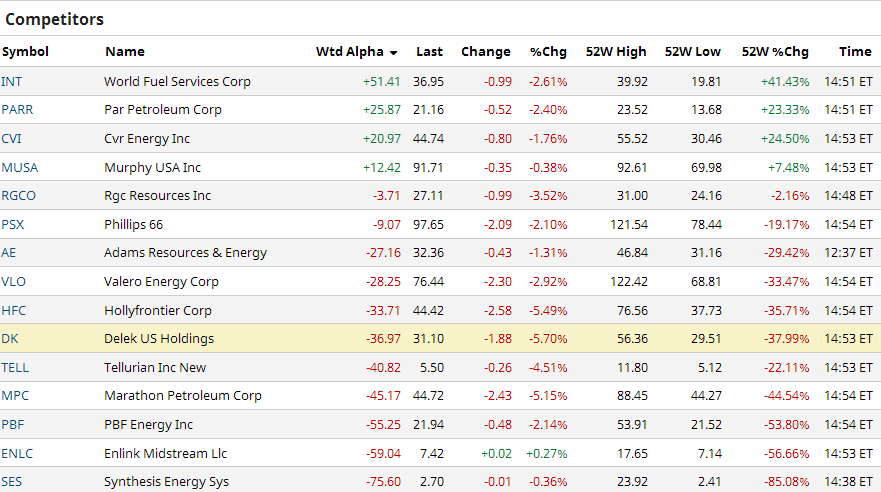Click the +25.87 weighted alpha value

382,110
